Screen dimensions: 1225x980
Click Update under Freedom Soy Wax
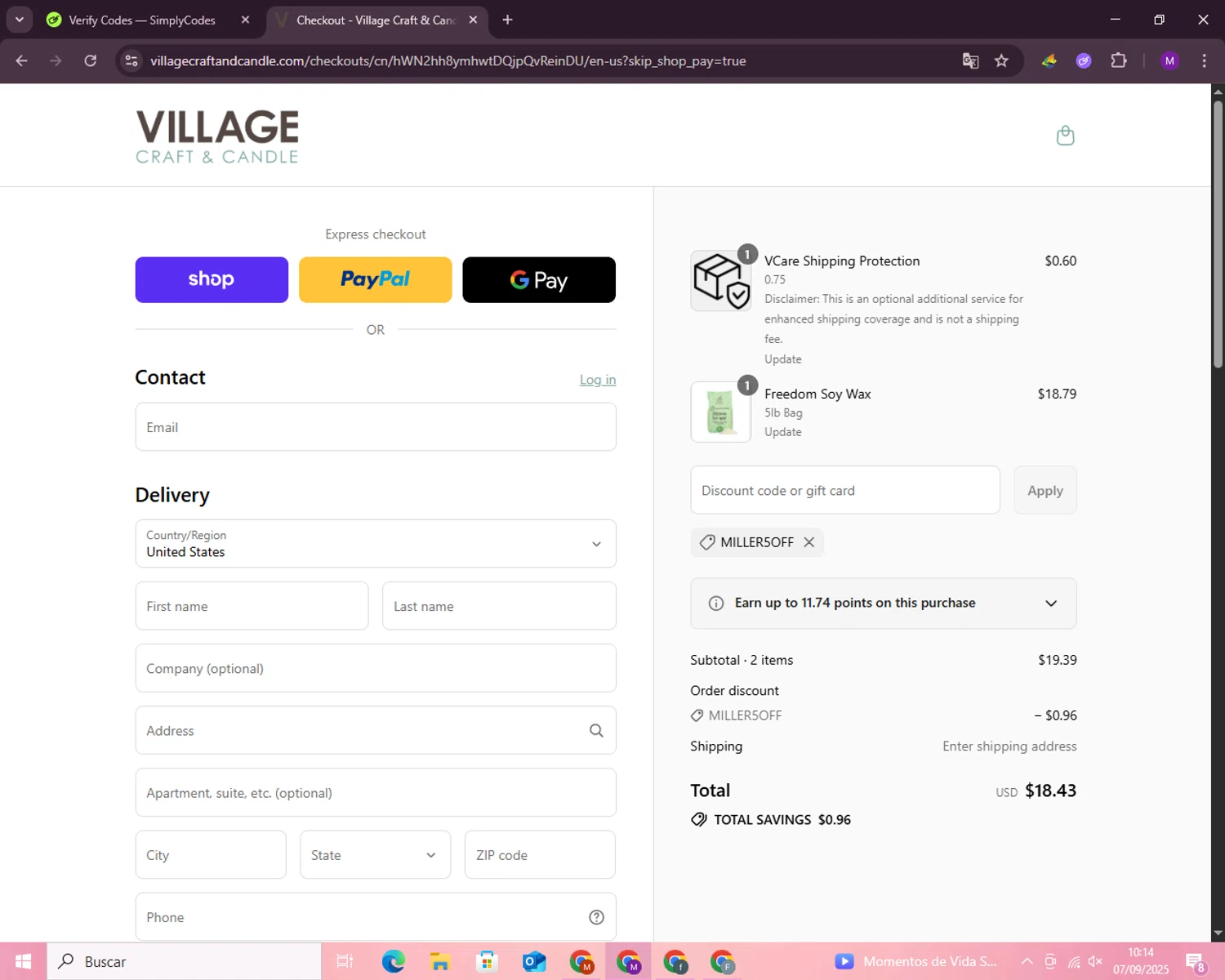point(782,432)
